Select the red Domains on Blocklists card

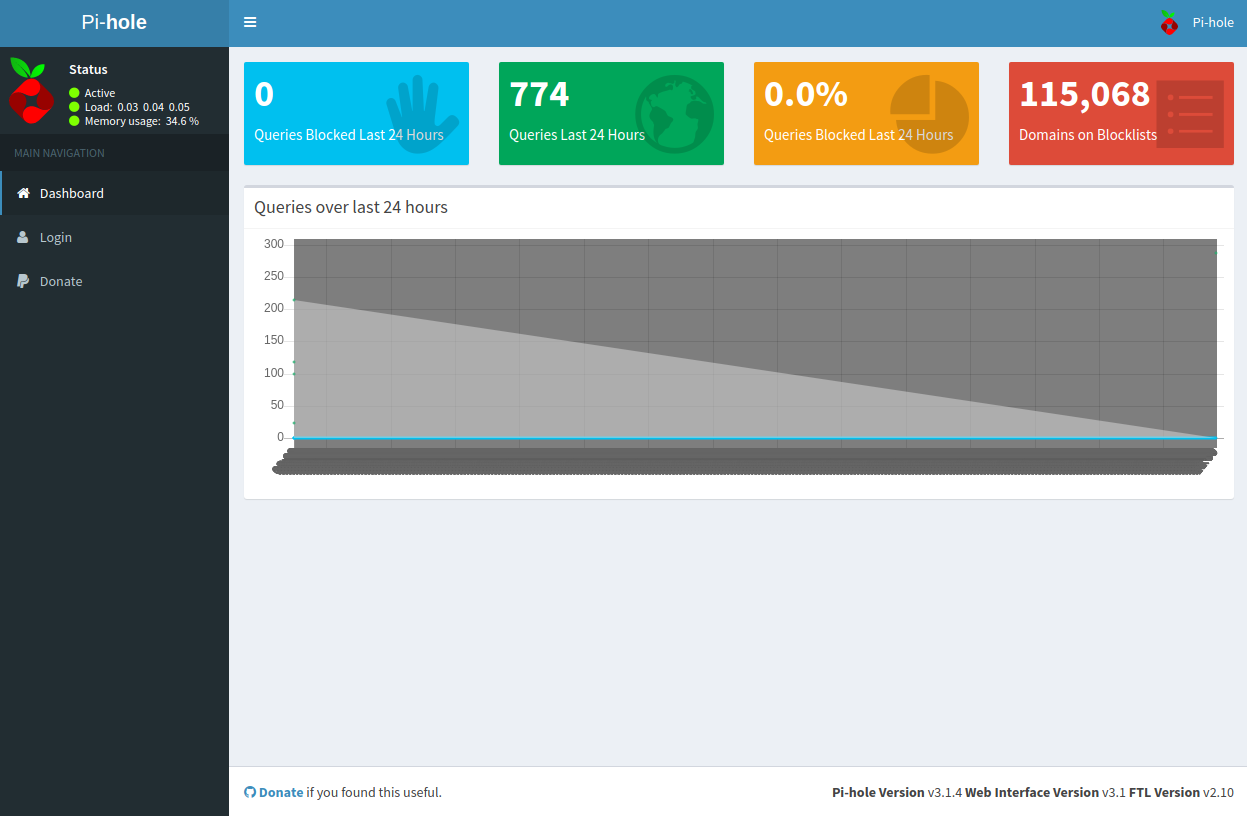1121,113
